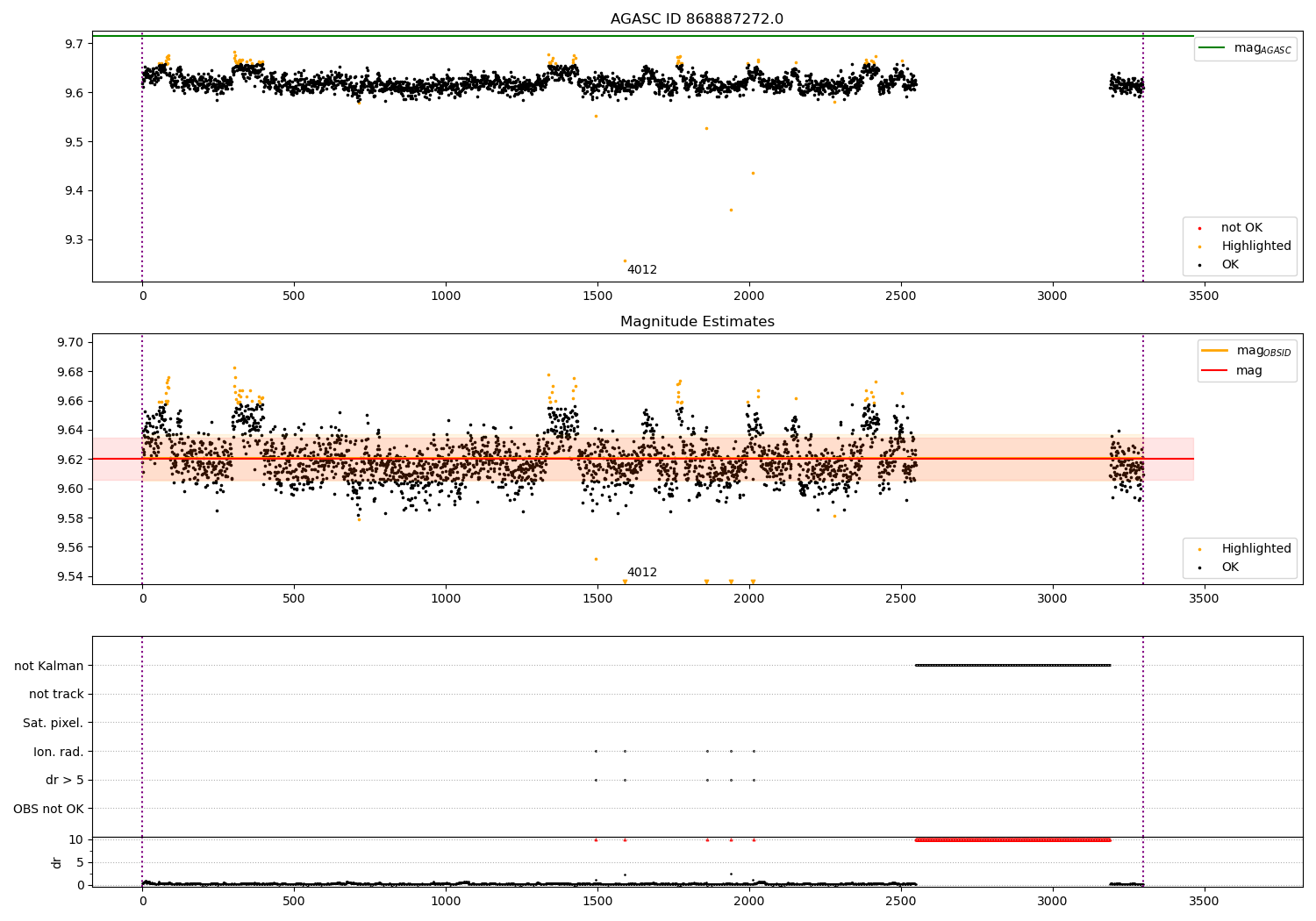Viewport: 1316px width, 921px height.
Task: Select the 'not track' row label
Action: (56, 695)
